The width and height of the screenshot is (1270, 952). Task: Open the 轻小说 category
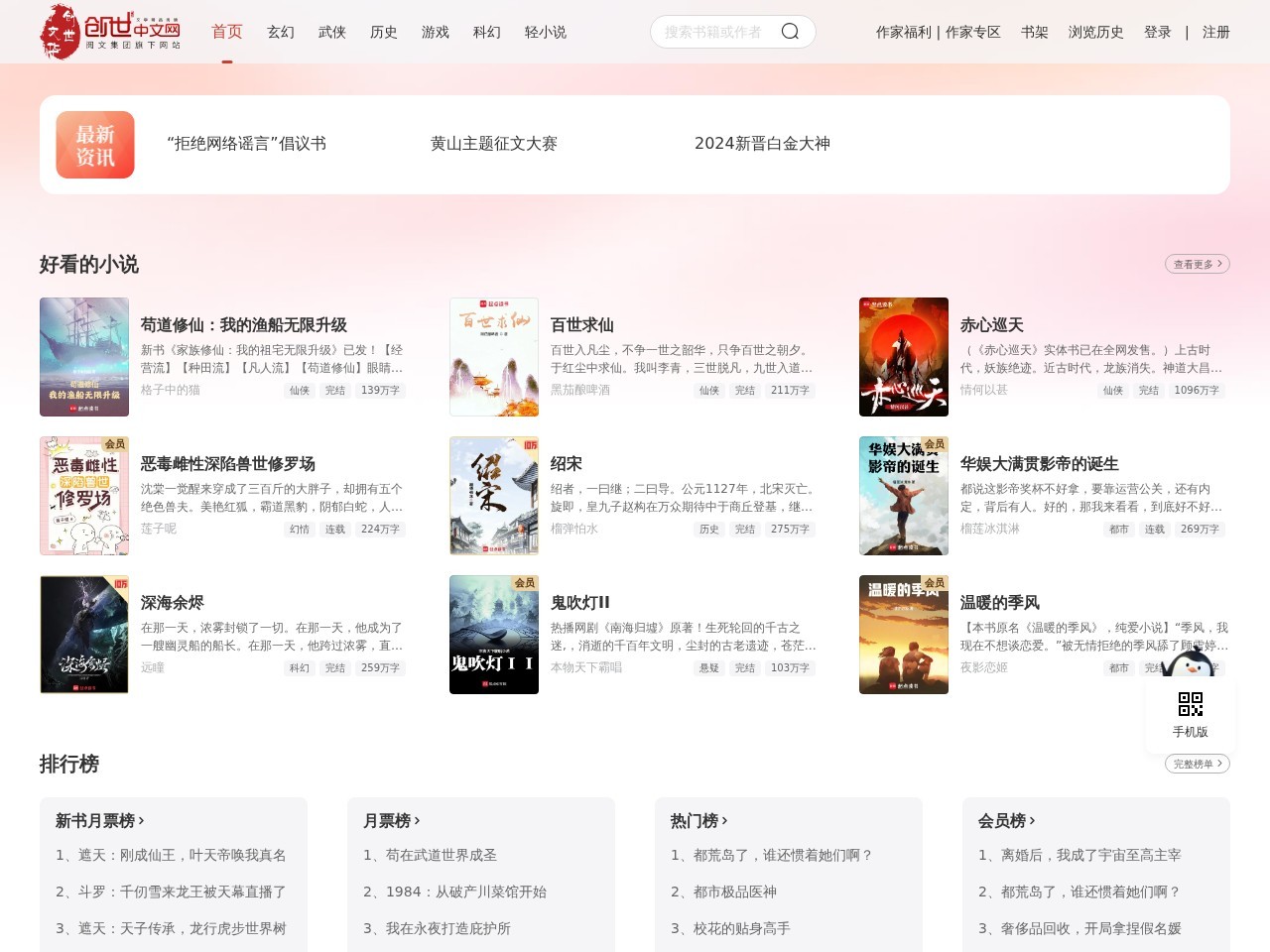(546, 32)
